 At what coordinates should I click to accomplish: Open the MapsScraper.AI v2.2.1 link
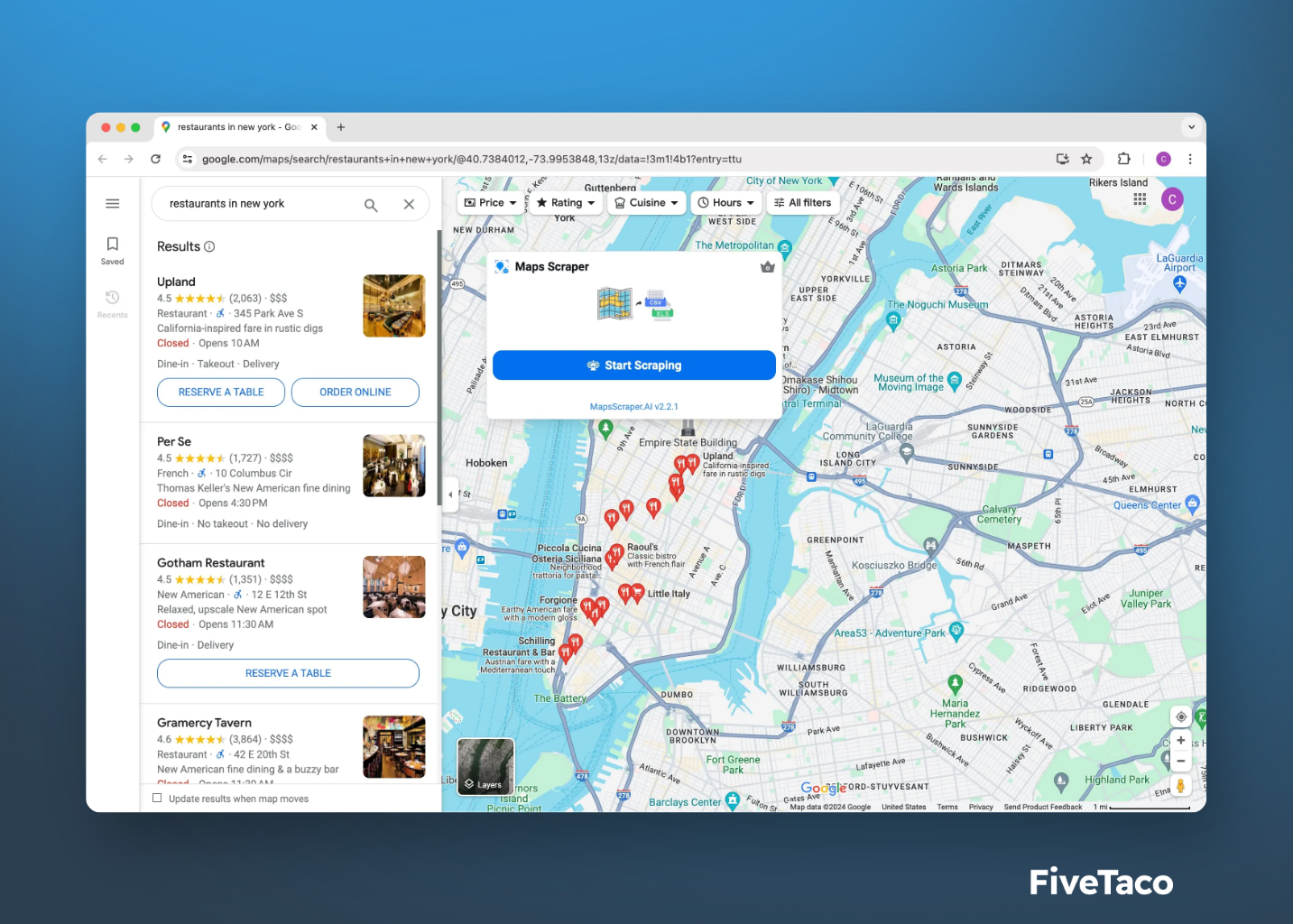point(634,407)
